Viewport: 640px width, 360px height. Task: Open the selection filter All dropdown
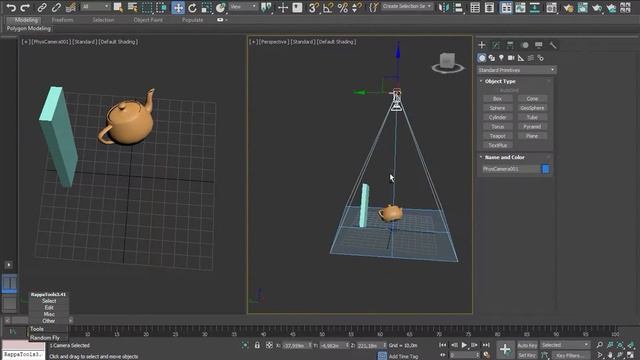(x=96, y=7)
